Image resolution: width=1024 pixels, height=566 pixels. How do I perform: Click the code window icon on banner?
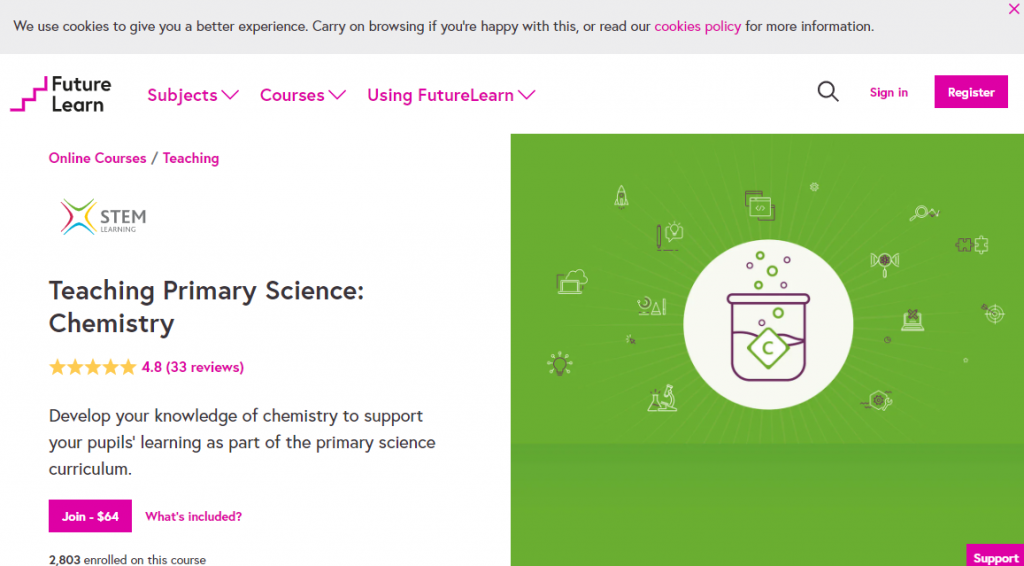point(760,206)
